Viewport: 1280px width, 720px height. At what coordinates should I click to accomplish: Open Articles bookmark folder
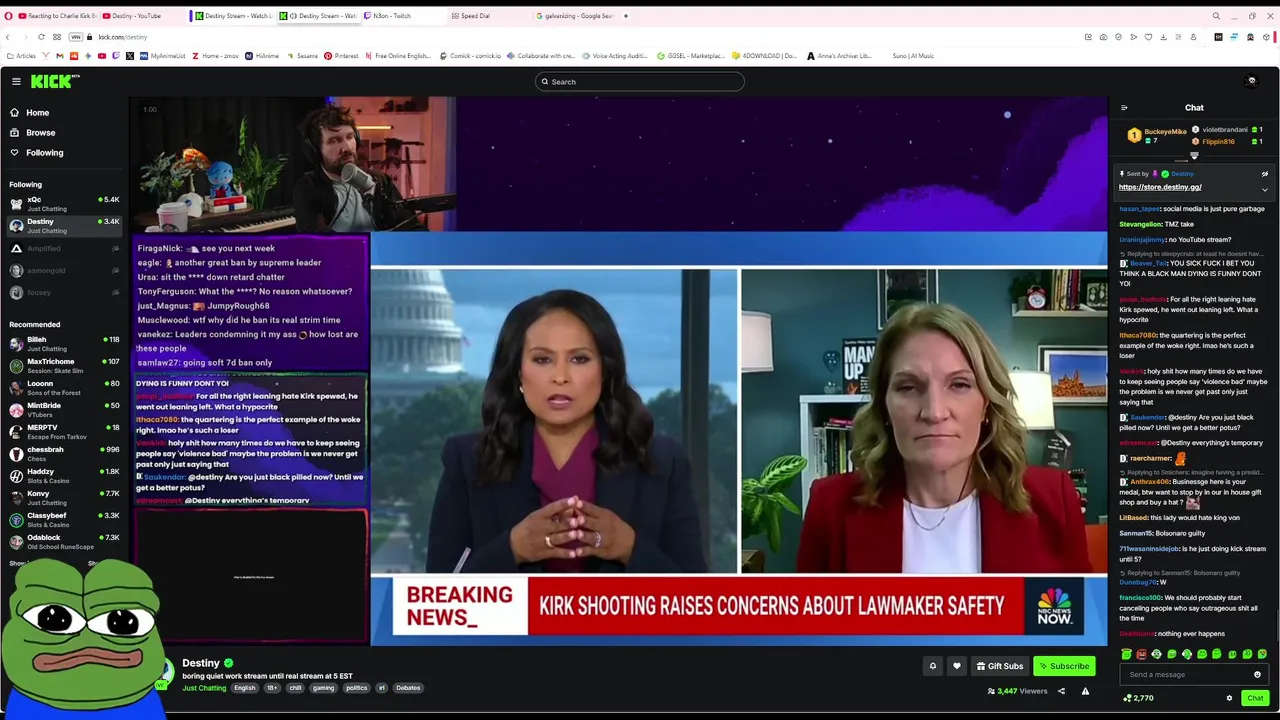21,56
